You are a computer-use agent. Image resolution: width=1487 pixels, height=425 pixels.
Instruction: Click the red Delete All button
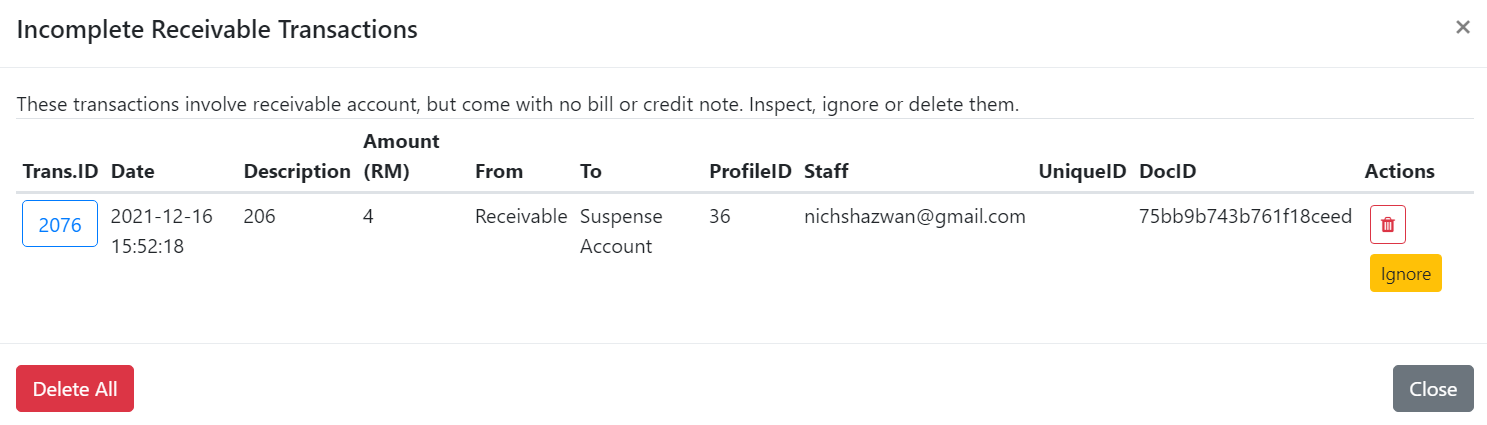75,389
